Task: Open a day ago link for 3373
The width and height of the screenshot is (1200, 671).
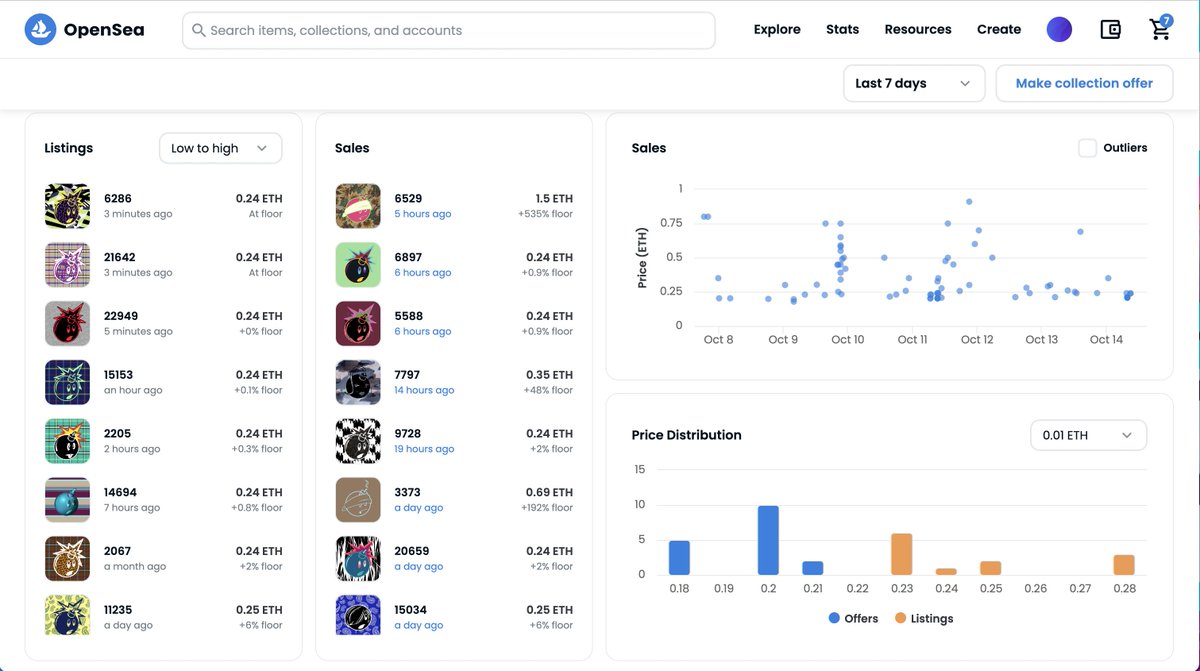Action: click(418, 508)
